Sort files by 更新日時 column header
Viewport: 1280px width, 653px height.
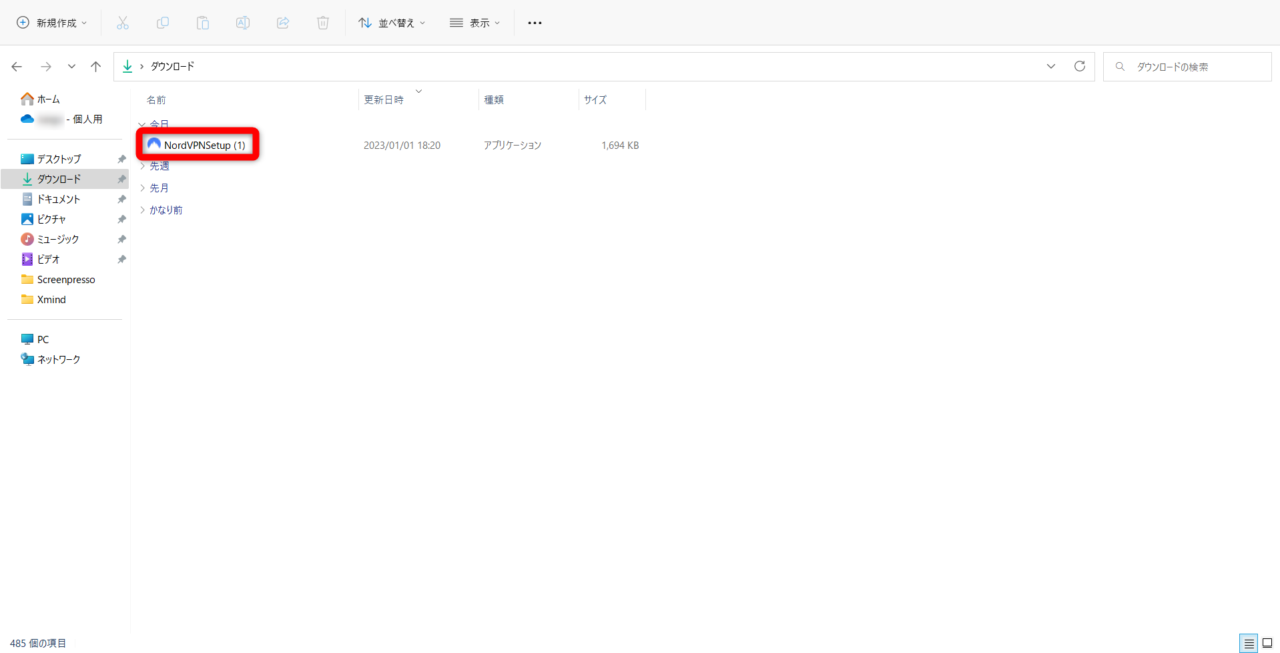coord(384,100)
